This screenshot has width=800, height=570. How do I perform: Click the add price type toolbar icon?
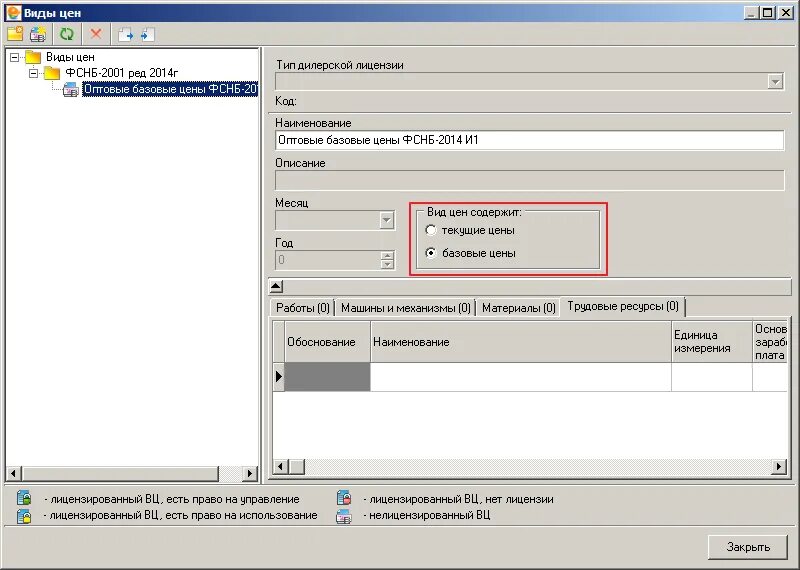click(38, 34)
